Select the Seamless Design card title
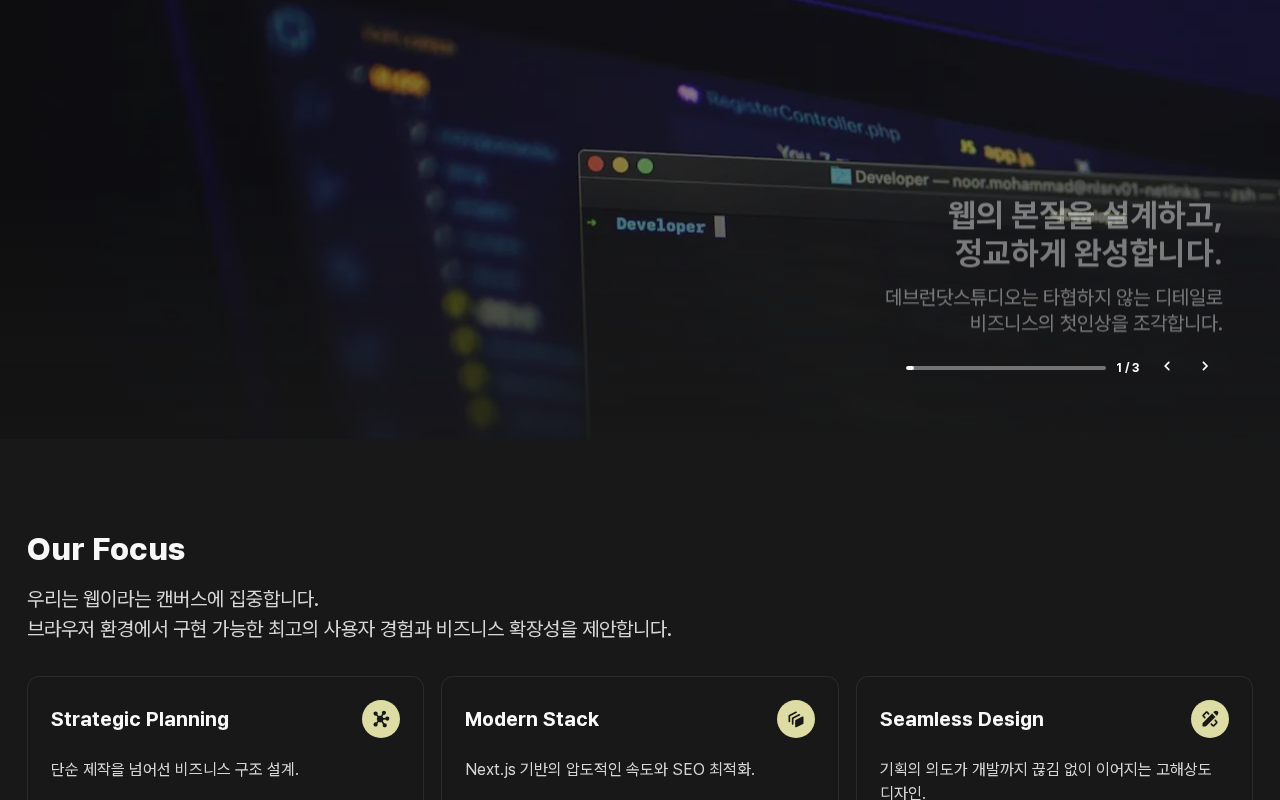The height and width of the screenshot is (800, 1280). point(962,719)
